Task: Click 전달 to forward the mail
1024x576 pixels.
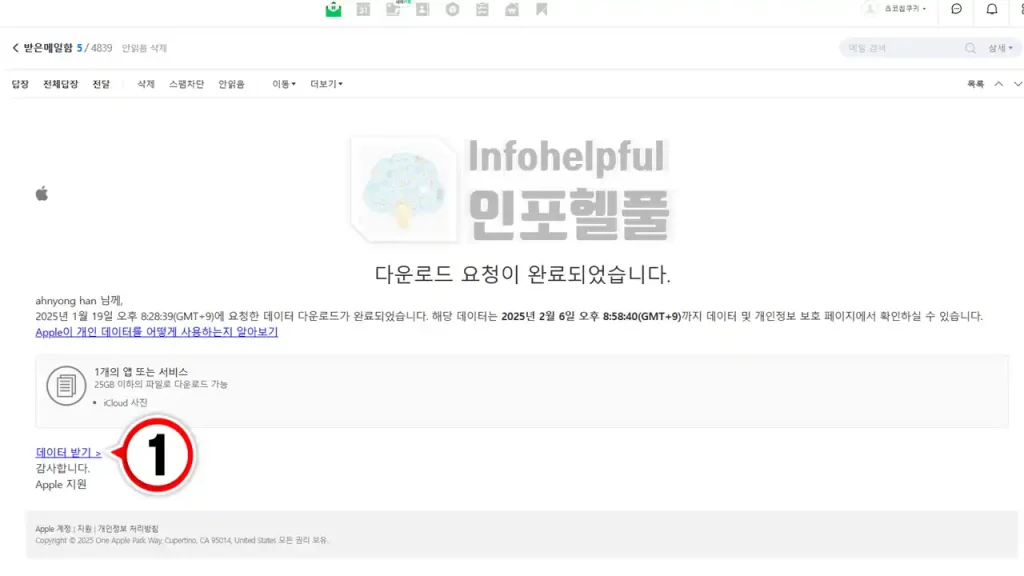Action: tap(101, 84)
